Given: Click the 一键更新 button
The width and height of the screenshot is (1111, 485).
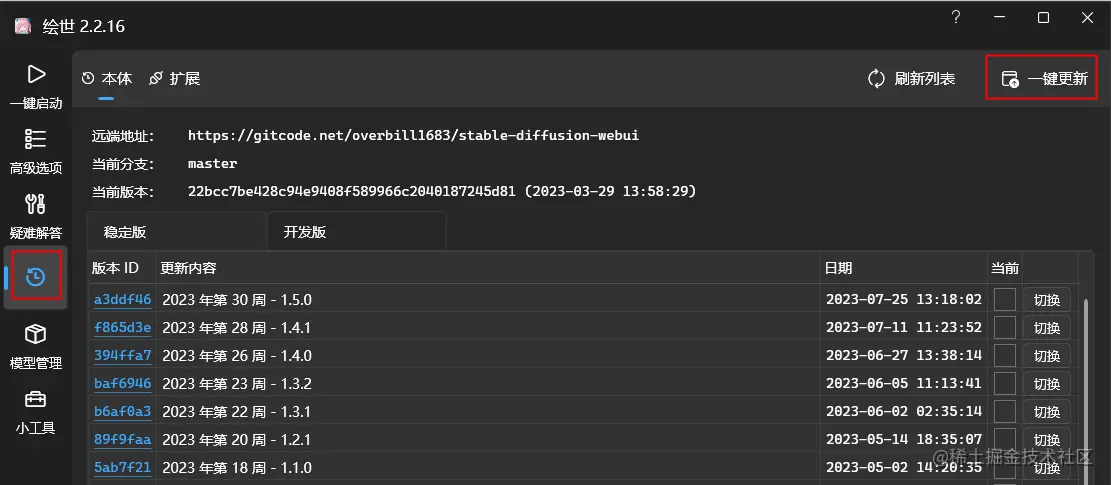Looking at the screenshot, I should tap(1043, 79).
